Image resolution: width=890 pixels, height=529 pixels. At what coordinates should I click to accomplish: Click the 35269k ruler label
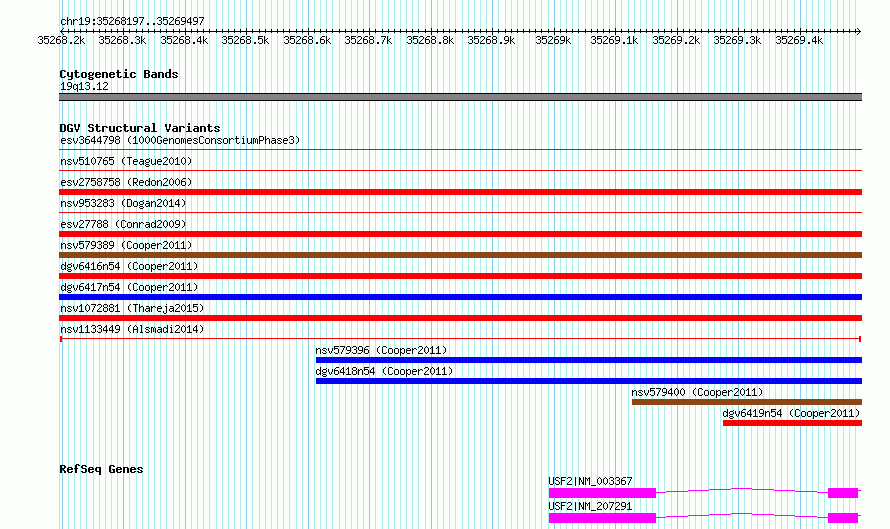tap(553, 40)
